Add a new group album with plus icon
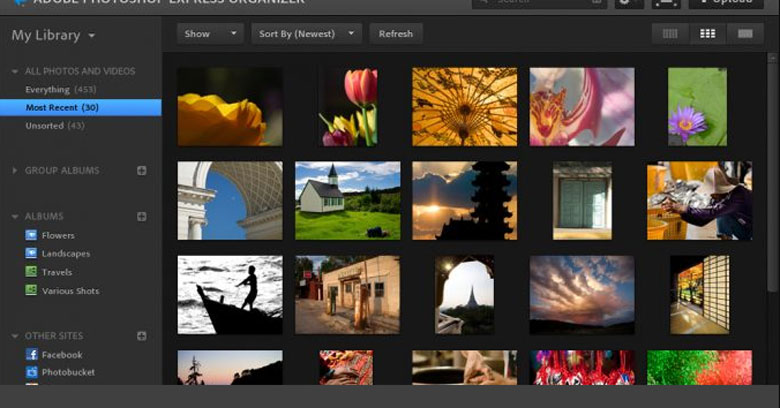 [142, 171]
